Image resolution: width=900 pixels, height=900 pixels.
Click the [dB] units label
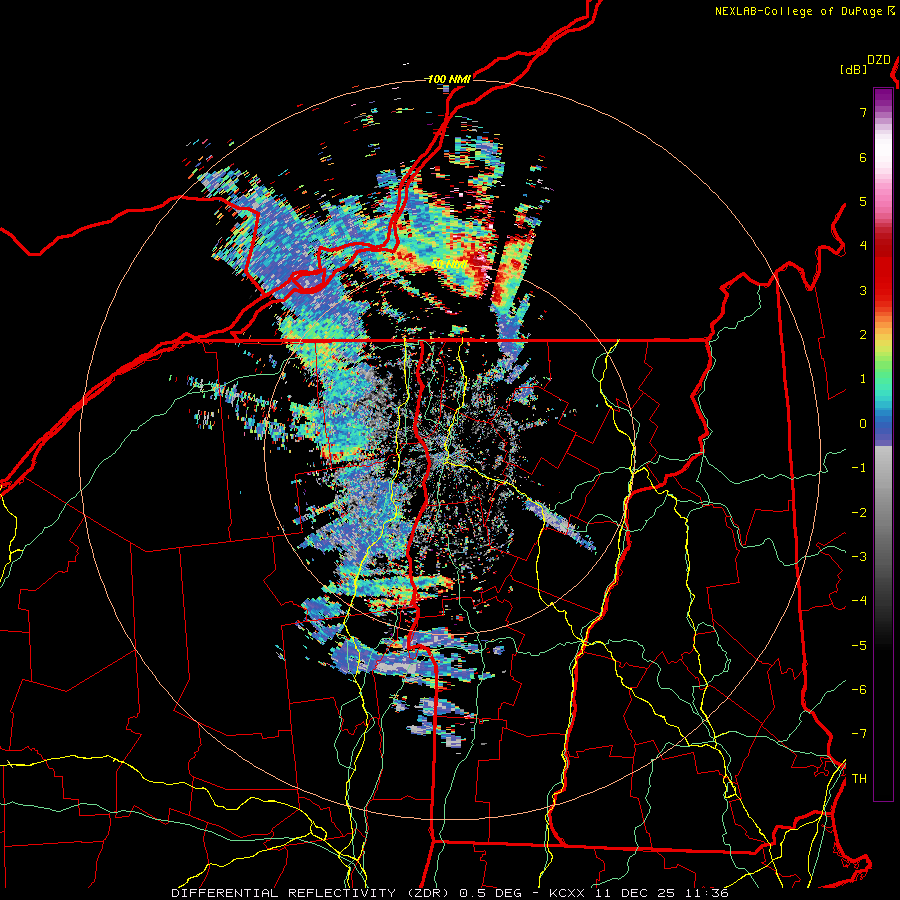[x=854, y=70]
